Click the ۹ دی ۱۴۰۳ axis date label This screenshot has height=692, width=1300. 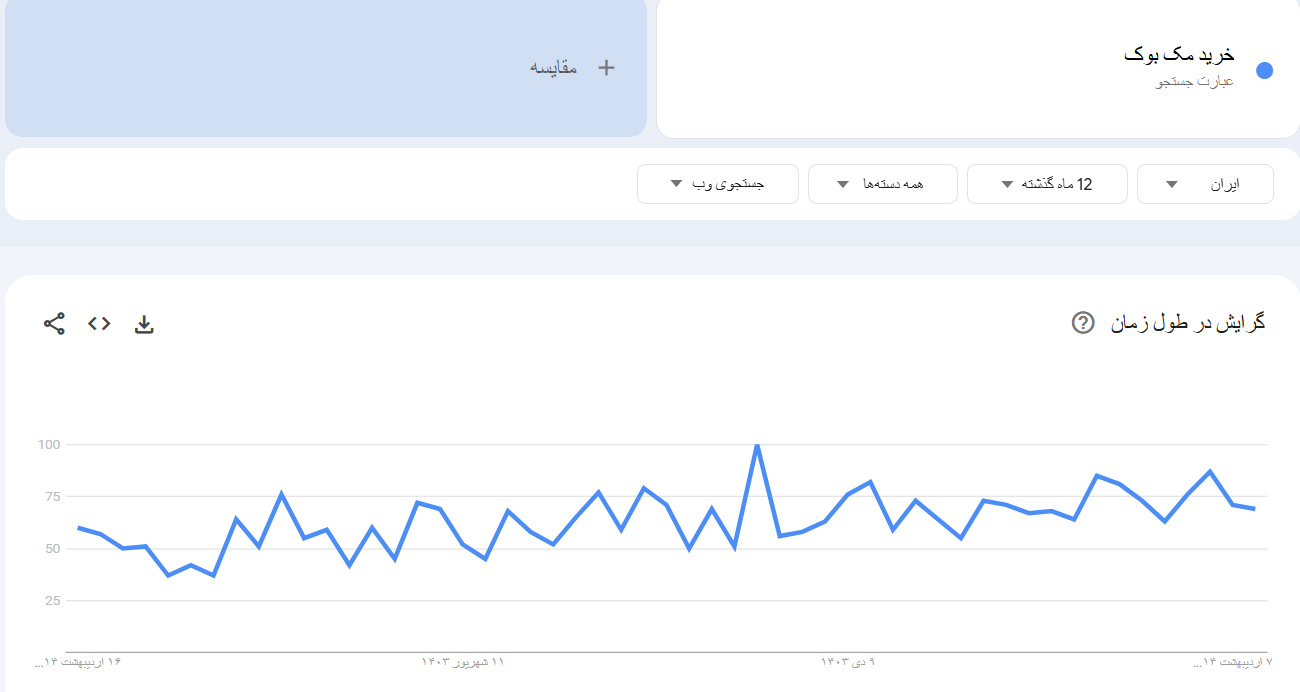848,662
